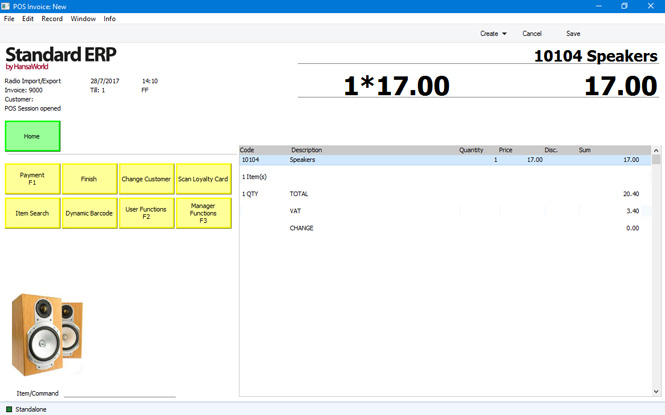Click the Save button
Image resolution: width=665 pixels, height=415 pixels.
(x=573, y=33)
